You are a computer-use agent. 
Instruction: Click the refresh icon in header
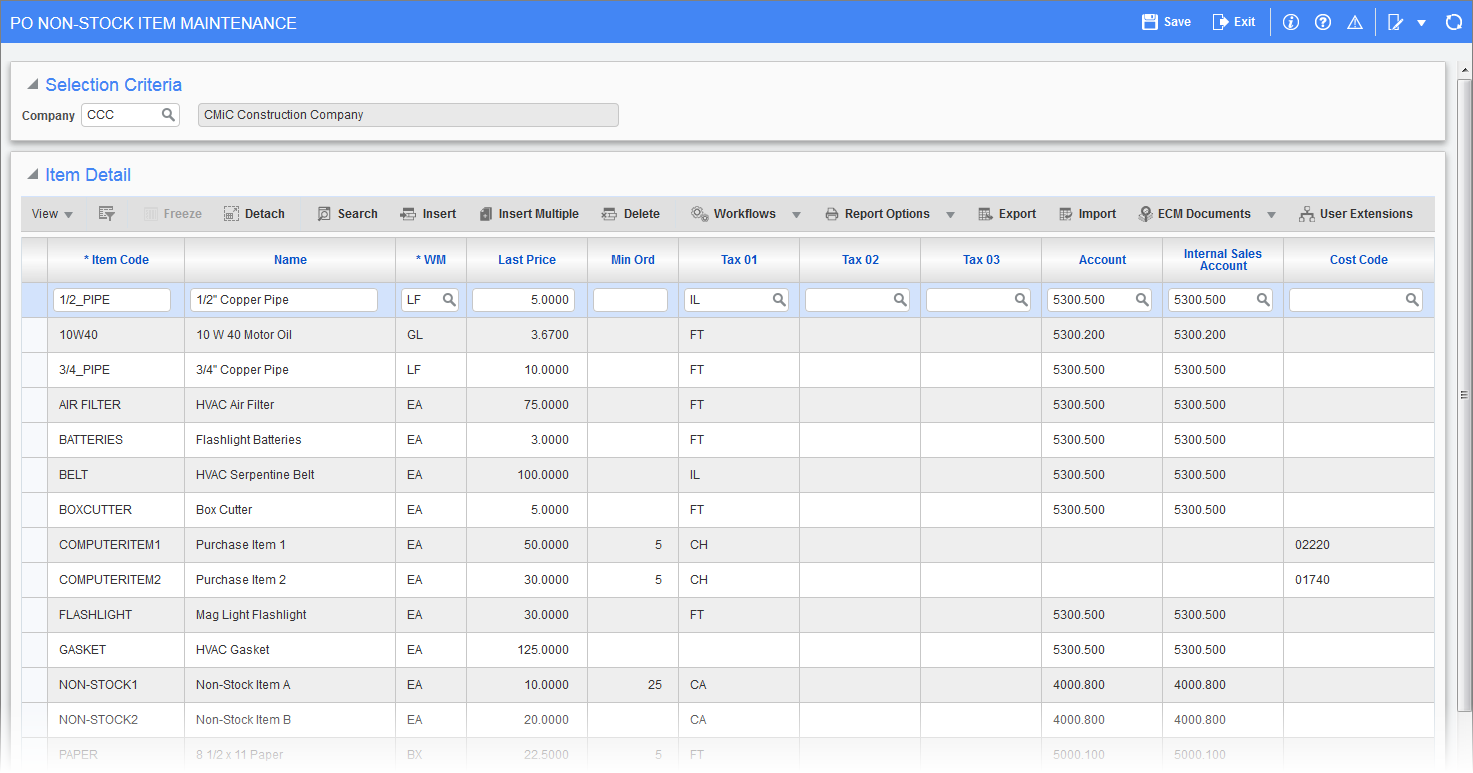[x=1454, y=22]
